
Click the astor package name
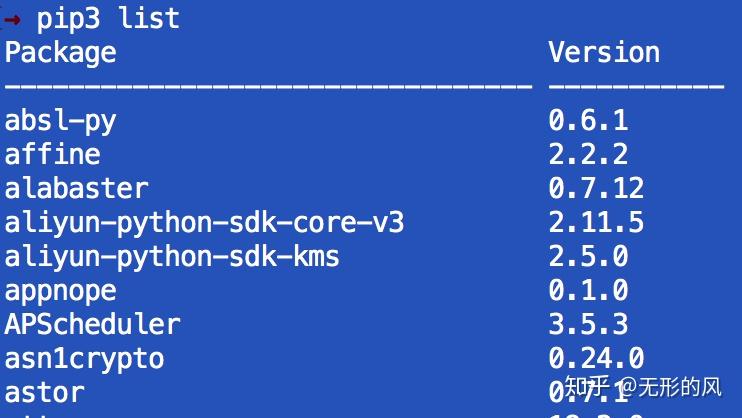[45, 392]
